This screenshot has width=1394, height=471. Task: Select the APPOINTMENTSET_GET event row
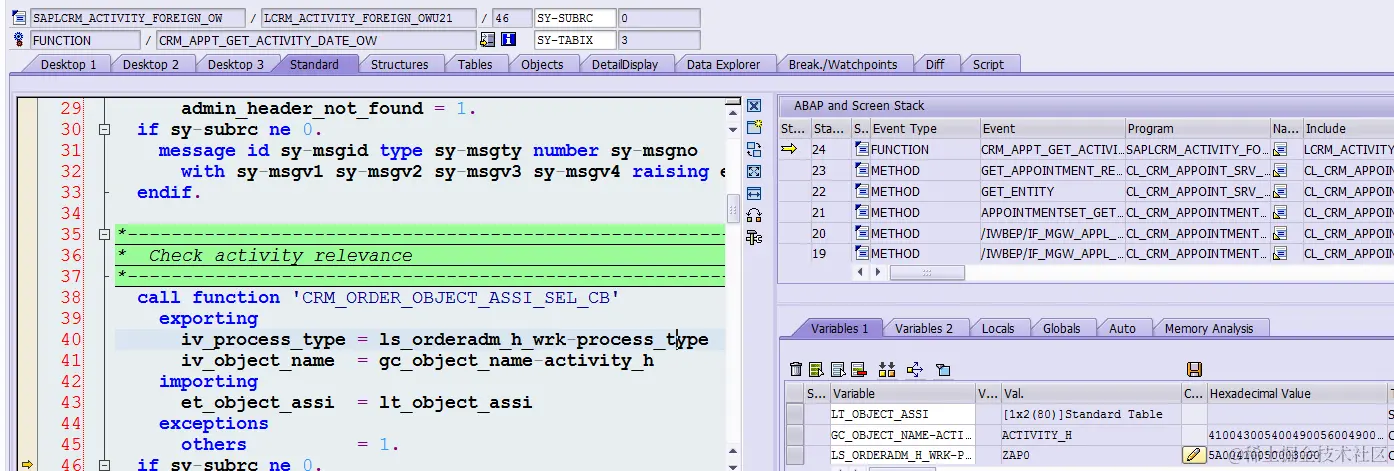coord(1051,213)
